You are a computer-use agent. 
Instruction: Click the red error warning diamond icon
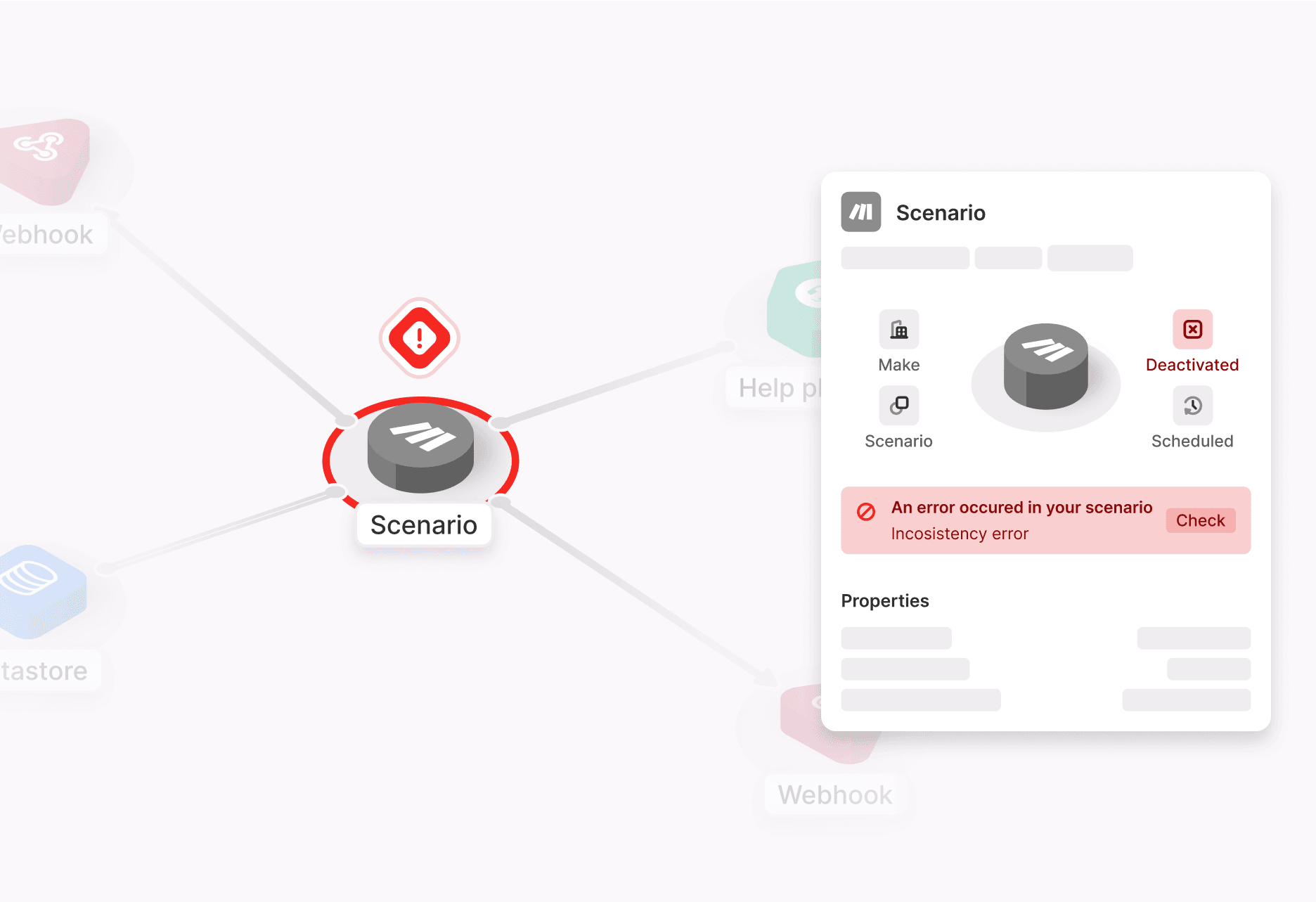[420, 338]
